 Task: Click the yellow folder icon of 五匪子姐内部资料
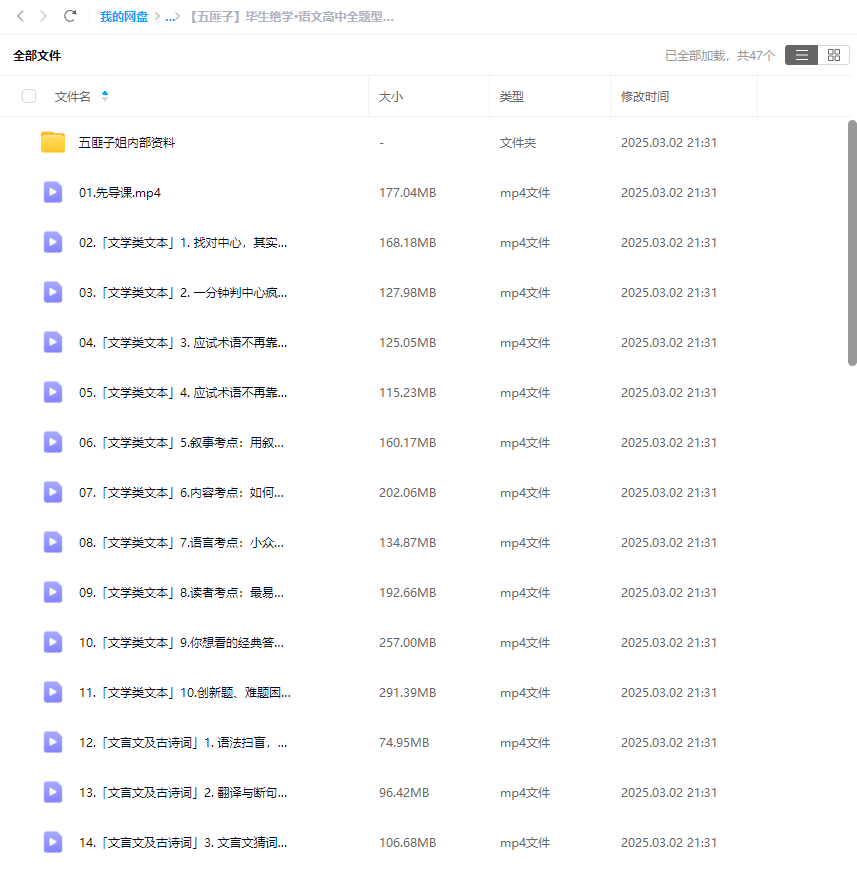[52, 142]
